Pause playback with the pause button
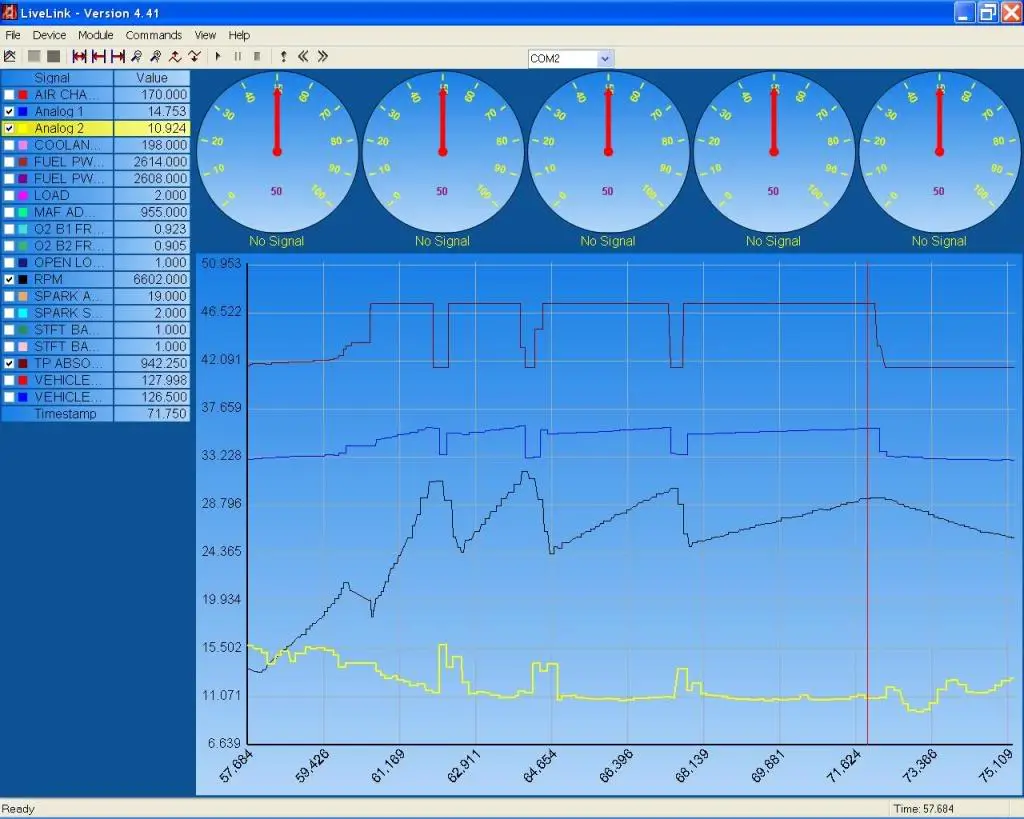 (x=238, y=57)
